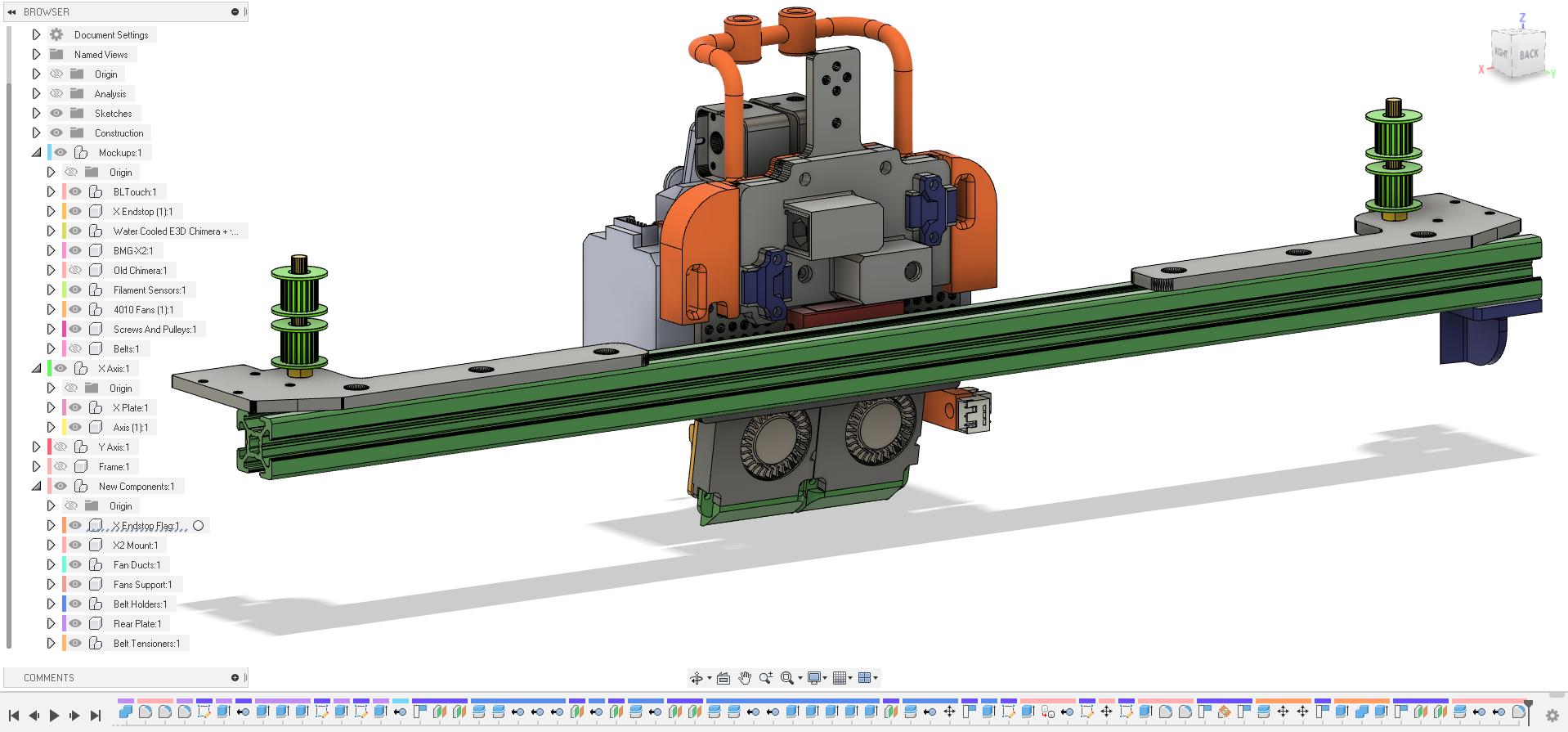Show the Old Chimera:1 component

pos(75,270)
